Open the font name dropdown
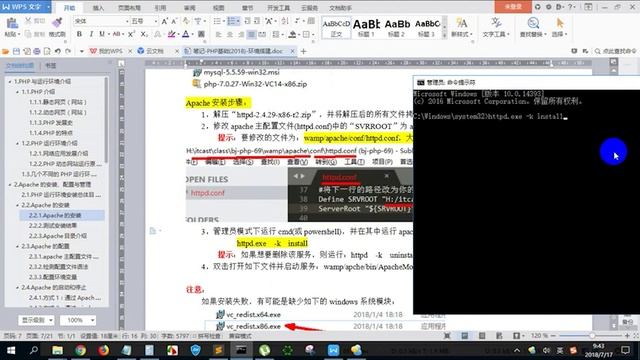 click(x=127, y=21)
